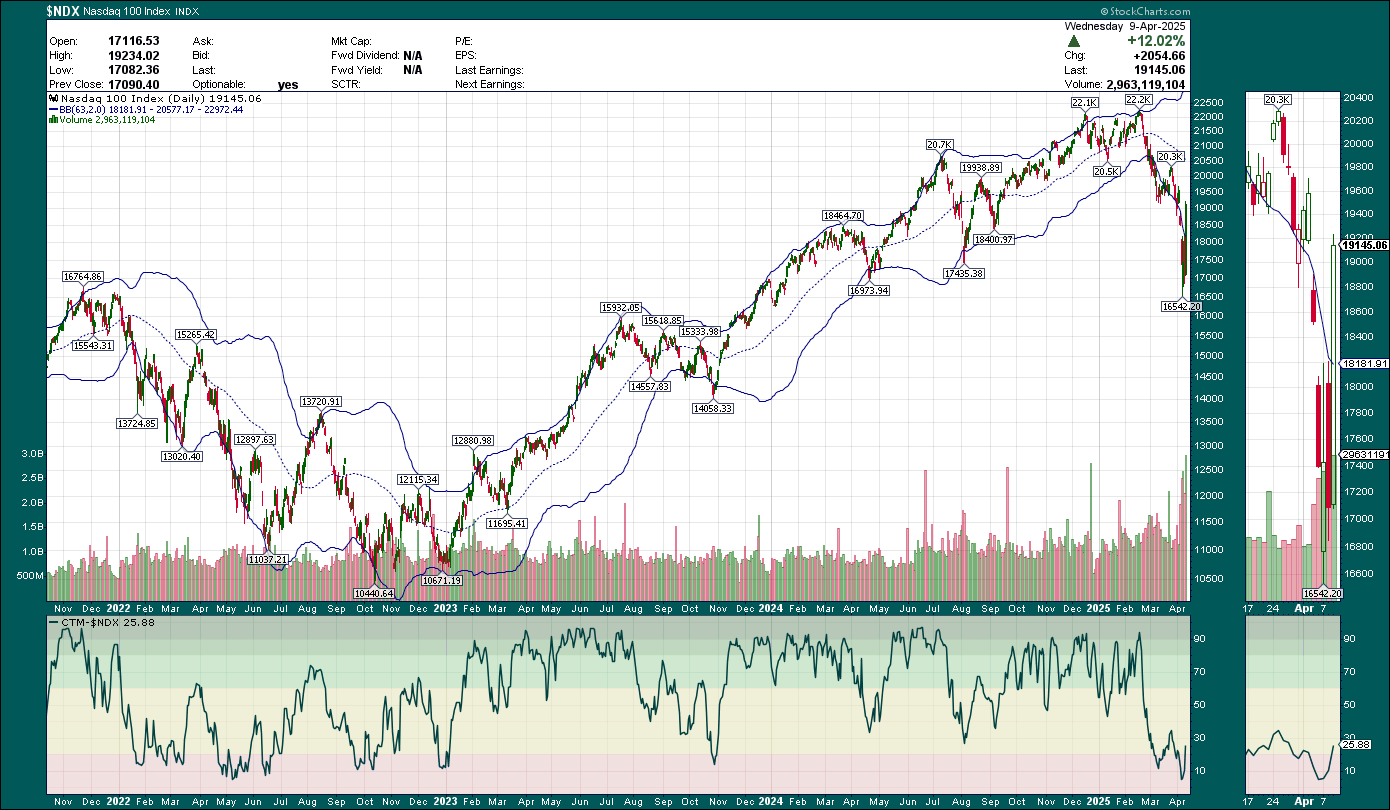Click the 14058.33 low price label

(714, 408)
